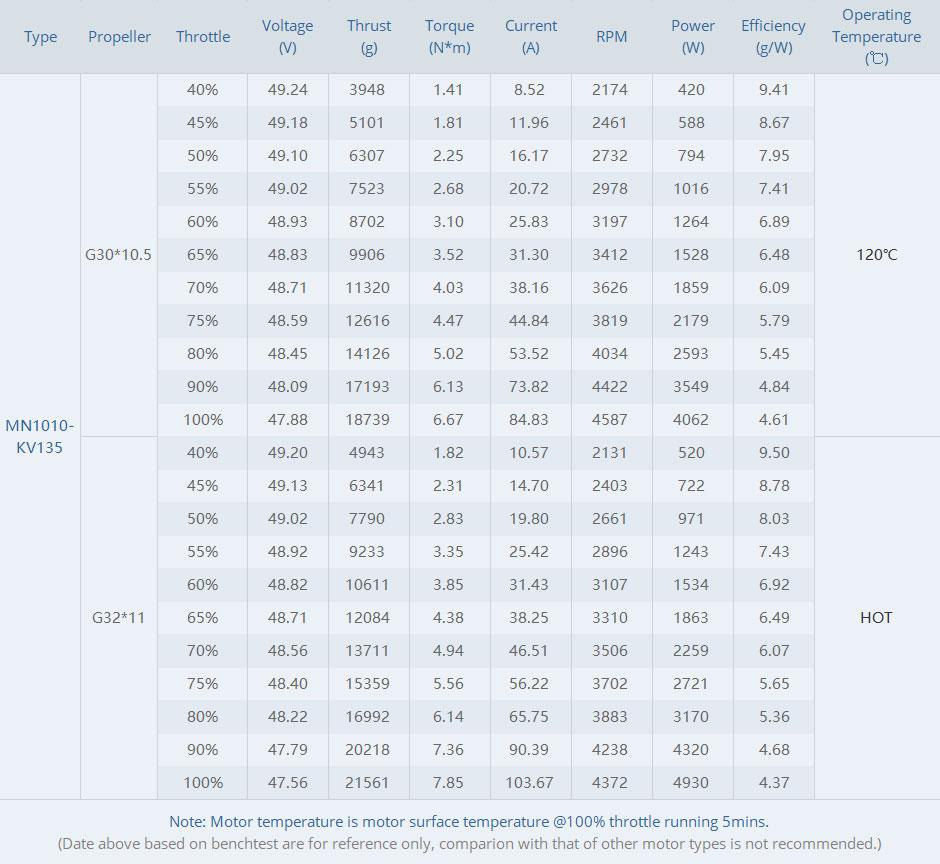940x864 pixels.
Task: Select the 21561 thrust value
Action: click(x=369, y=783)
